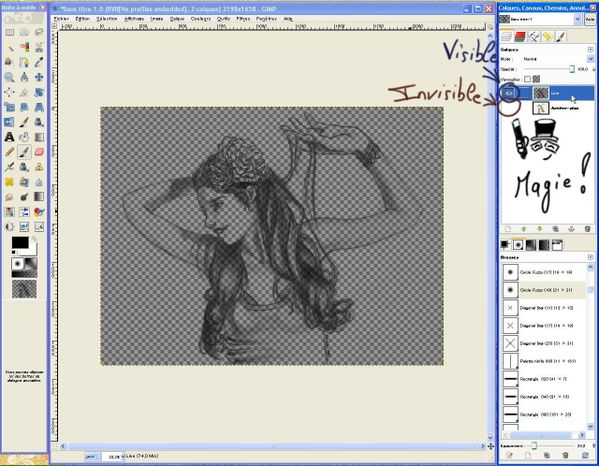Image resolution: width=599 pixels, height=466 pixels.
Task: Enable the Auto button in Layers dock
Action: (590, 19)
